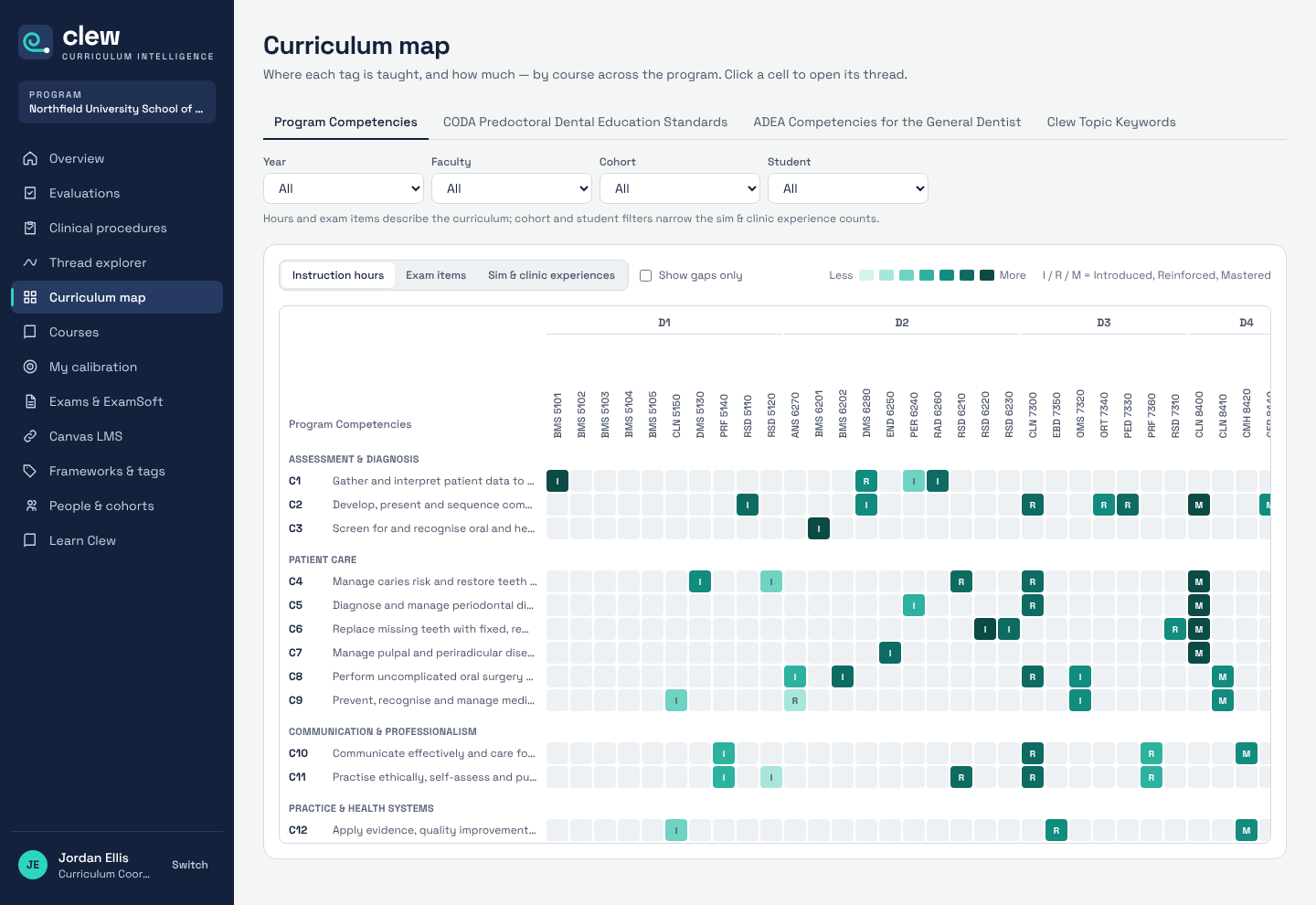The height and width of the screenshot is (905, 1316).
Task: Open the C12 cell under EBD 7350
Action: (x=1056, y=830)
